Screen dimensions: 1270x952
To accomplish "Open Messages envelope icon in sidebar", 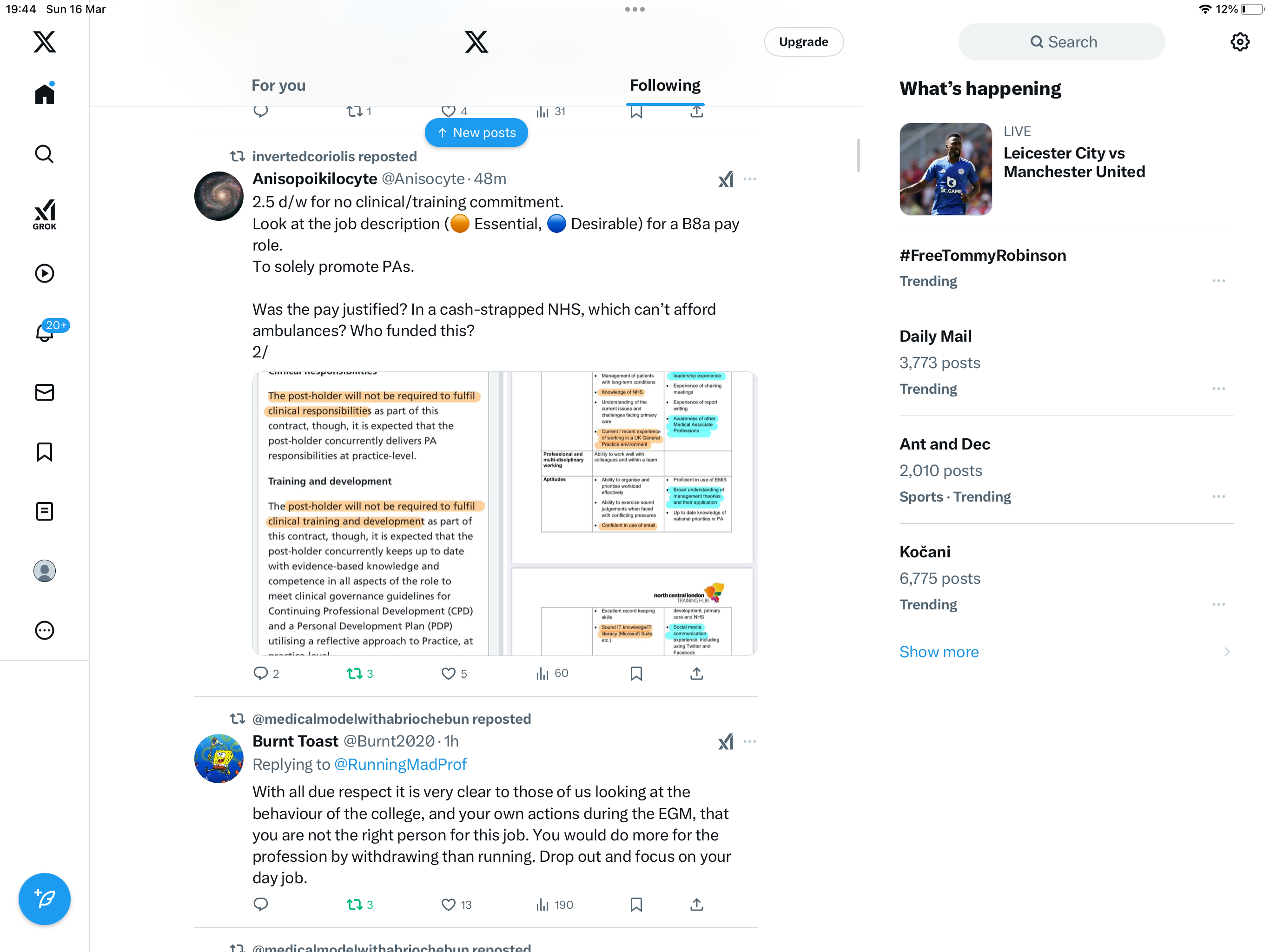I will tap(44, 392).
